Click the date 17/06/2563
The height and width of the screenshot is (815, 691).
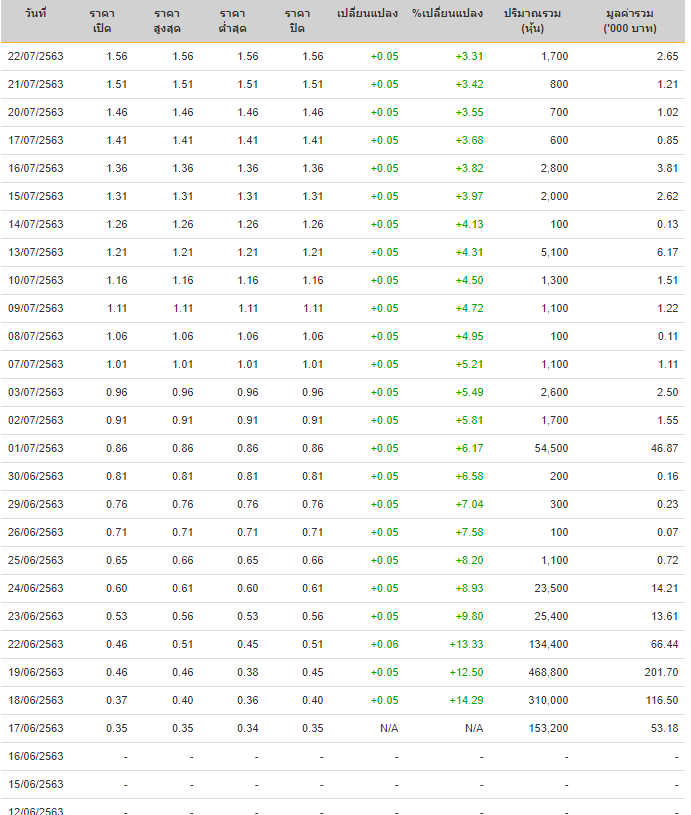(35, 729)
